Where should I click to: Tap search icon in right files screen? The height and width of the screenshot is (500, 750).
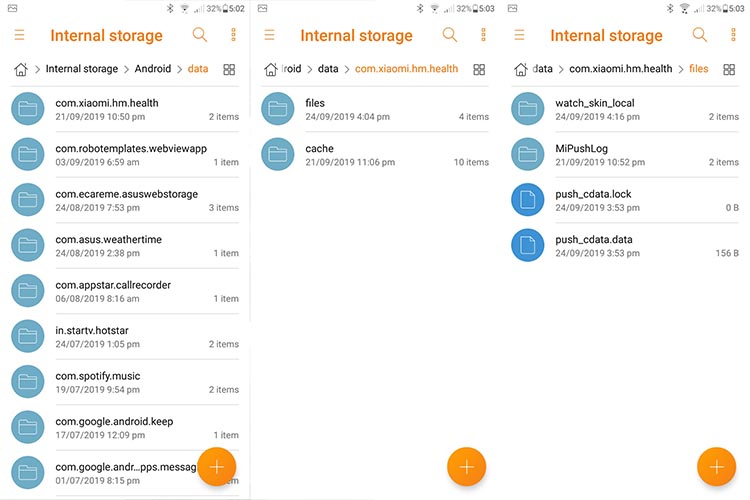[x=700, y=34]
